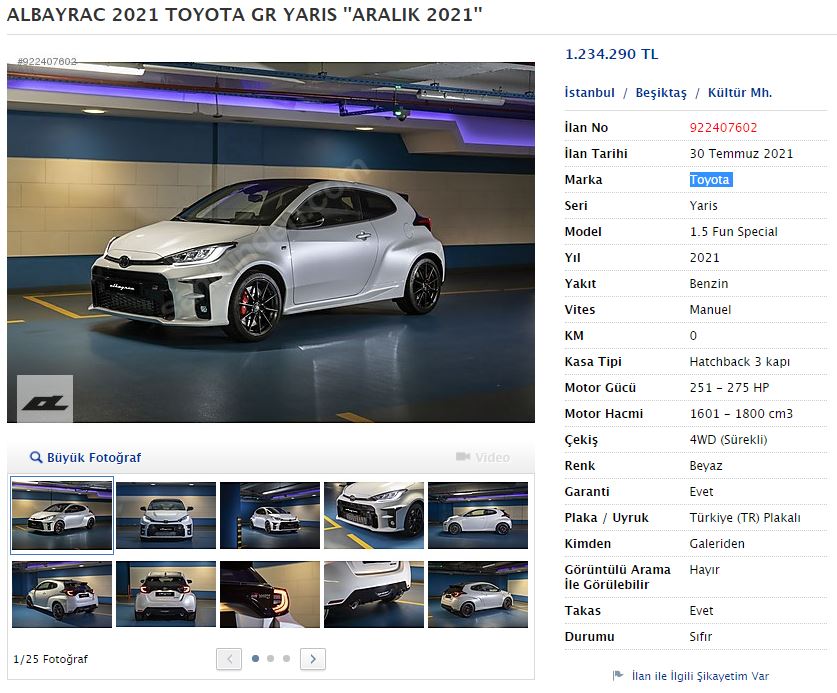Click the highlighted Toyota brand value
The image size is (837, 693).
[x=710, y=180]
